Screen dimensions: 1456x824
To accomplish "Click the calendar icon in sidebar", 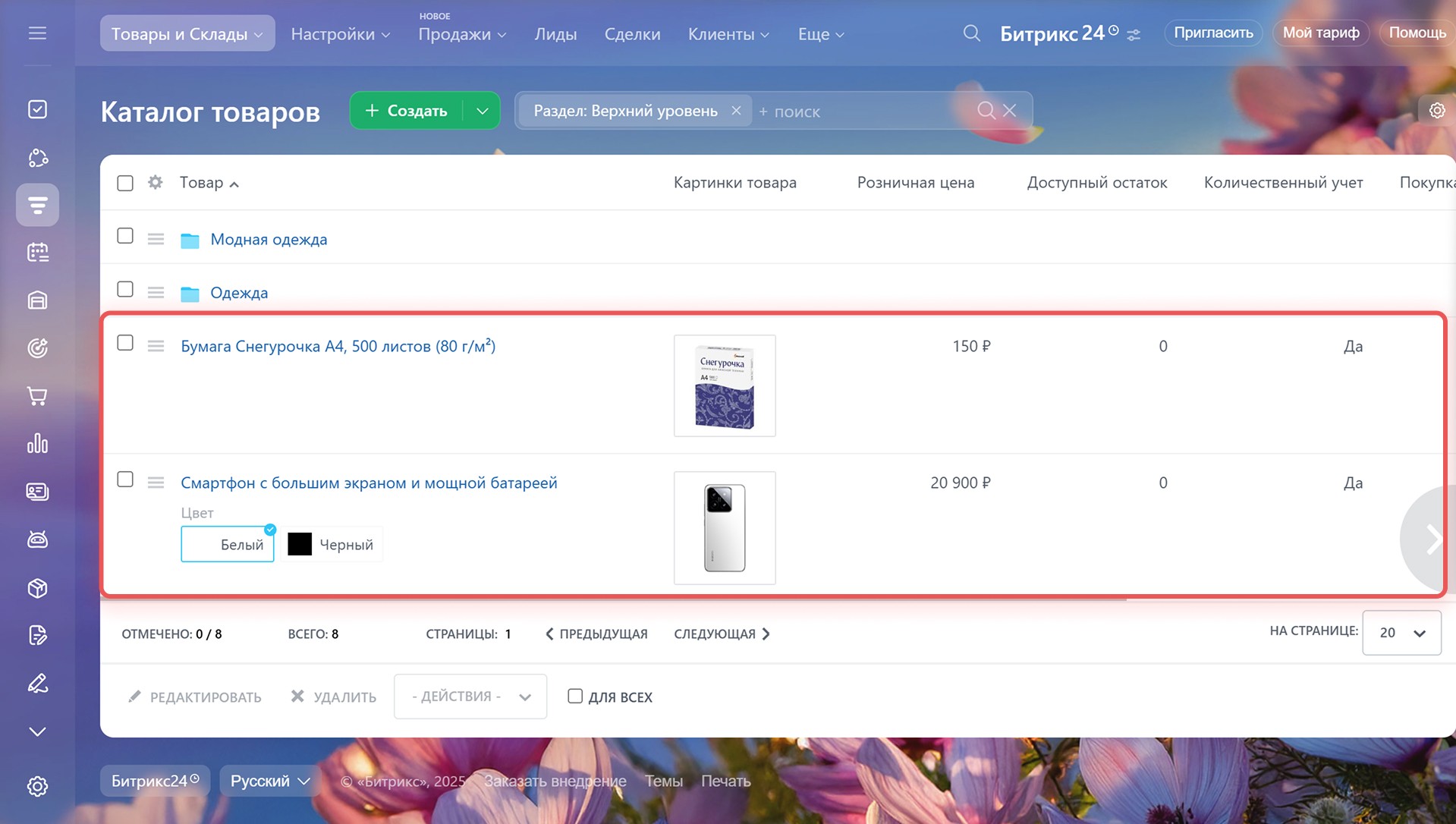I will tap(37, 253).
